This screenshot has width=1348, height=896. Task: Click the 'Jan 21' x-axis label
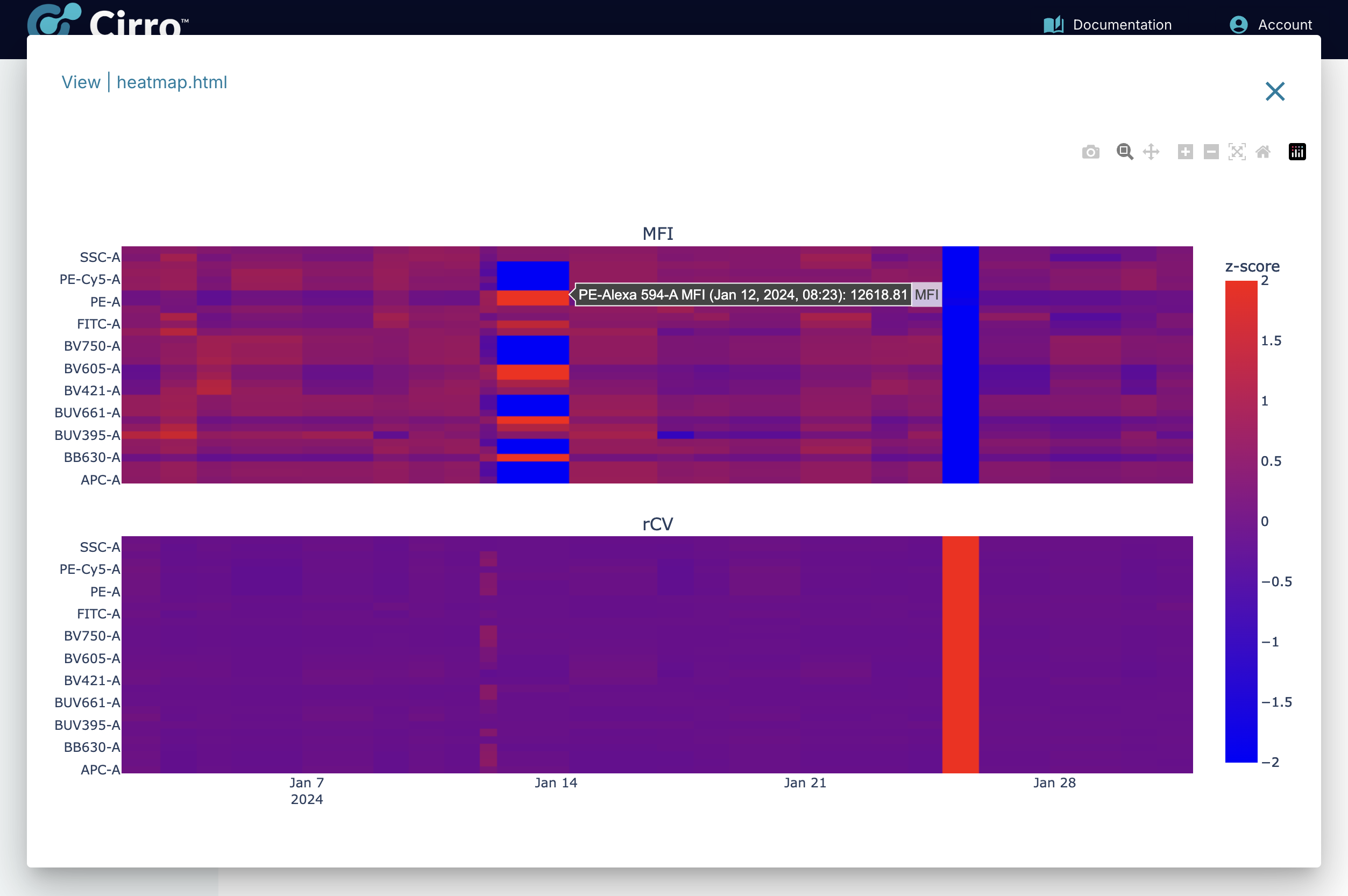click(805, 783)
